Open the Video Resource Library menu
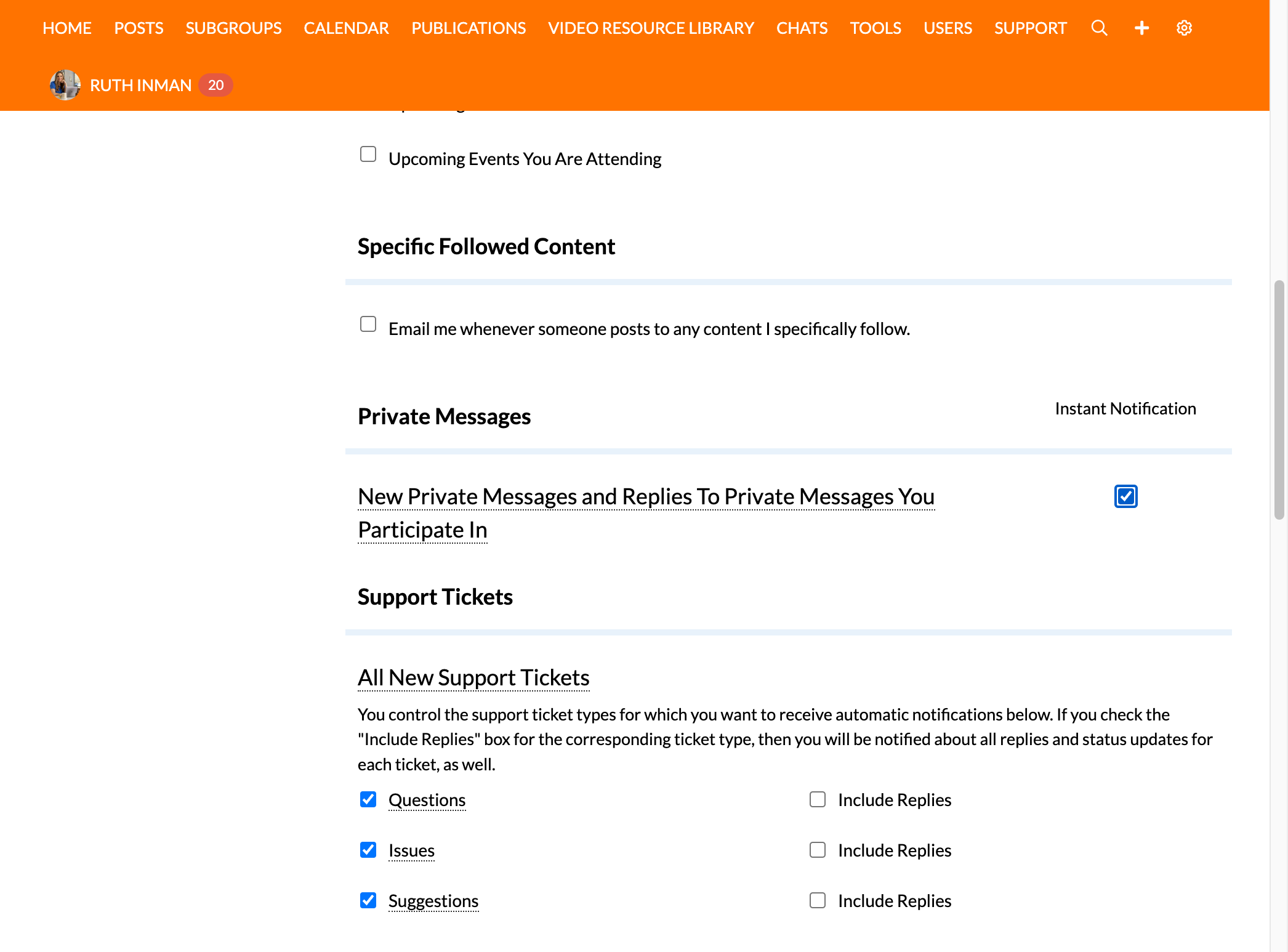 651,28
